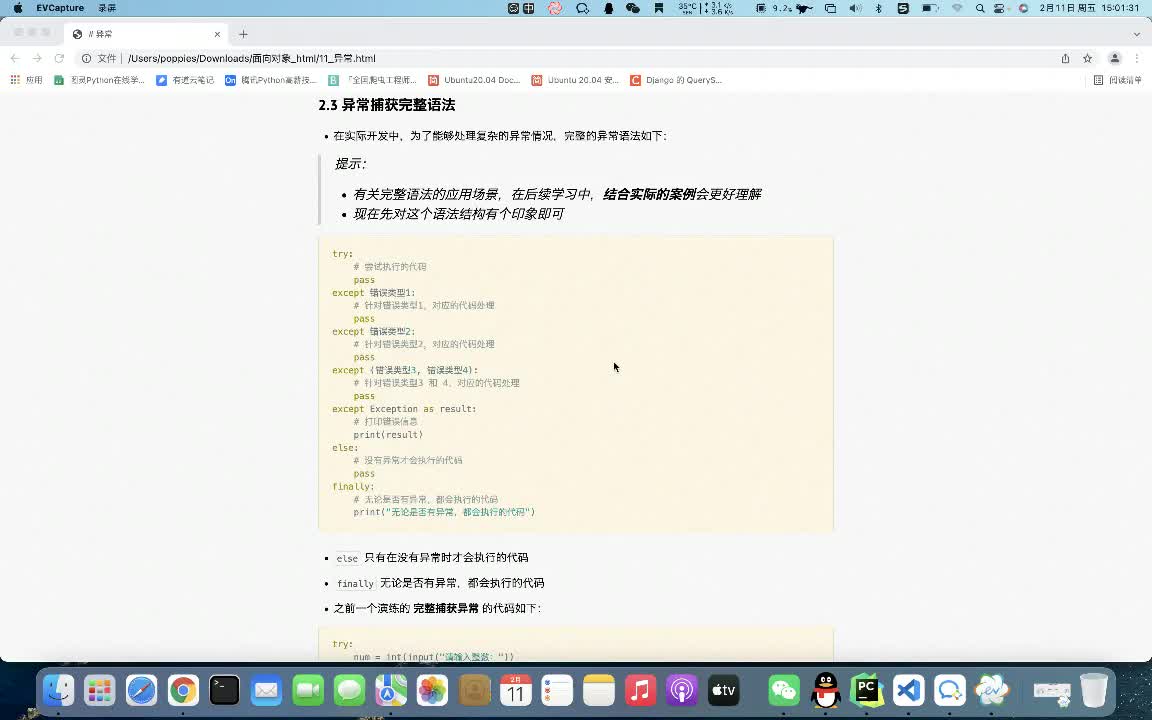The image size is (1152, 720).
Task: Open Spotlight search in menu bar
Action: pyautogui.click(x=980, y=8)
